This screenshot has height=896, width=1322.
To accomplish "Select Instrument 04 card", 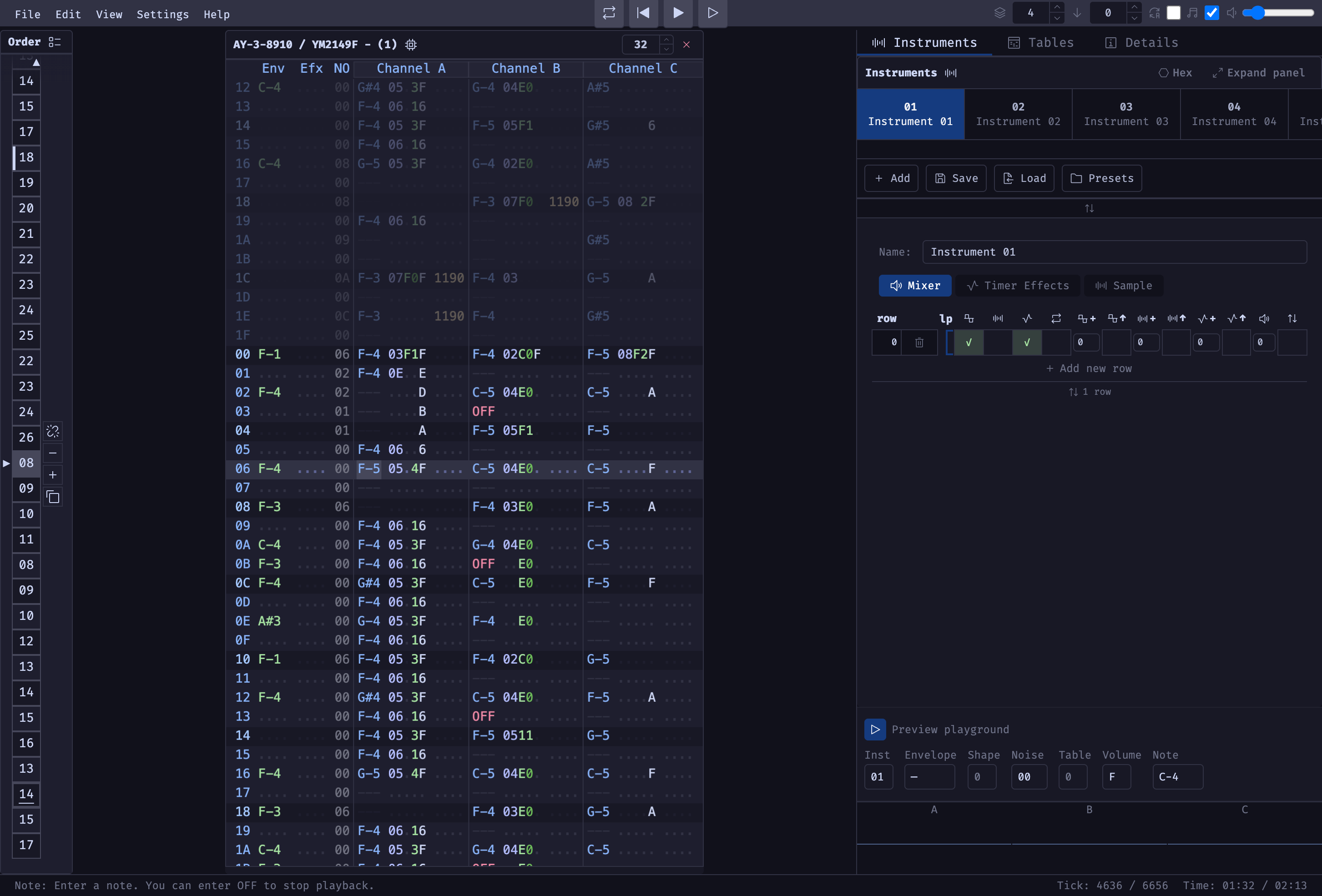I will [1234, 114].
